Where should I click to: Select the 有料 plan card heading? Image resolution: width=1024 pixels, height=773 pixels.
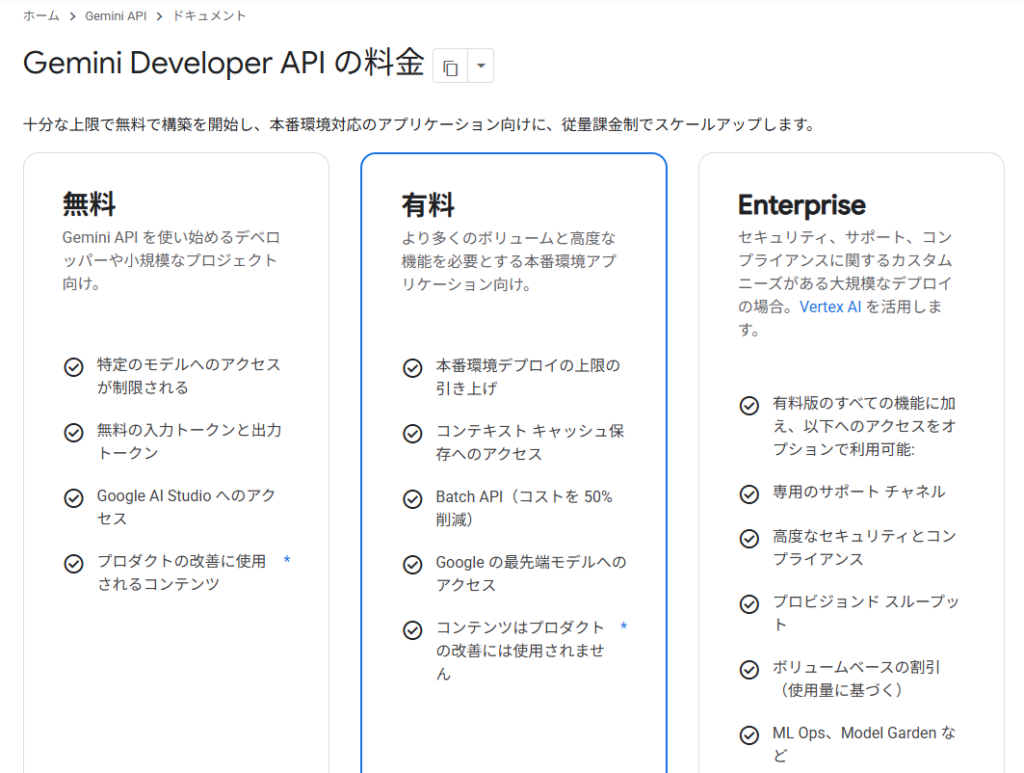tap(428, 205)
